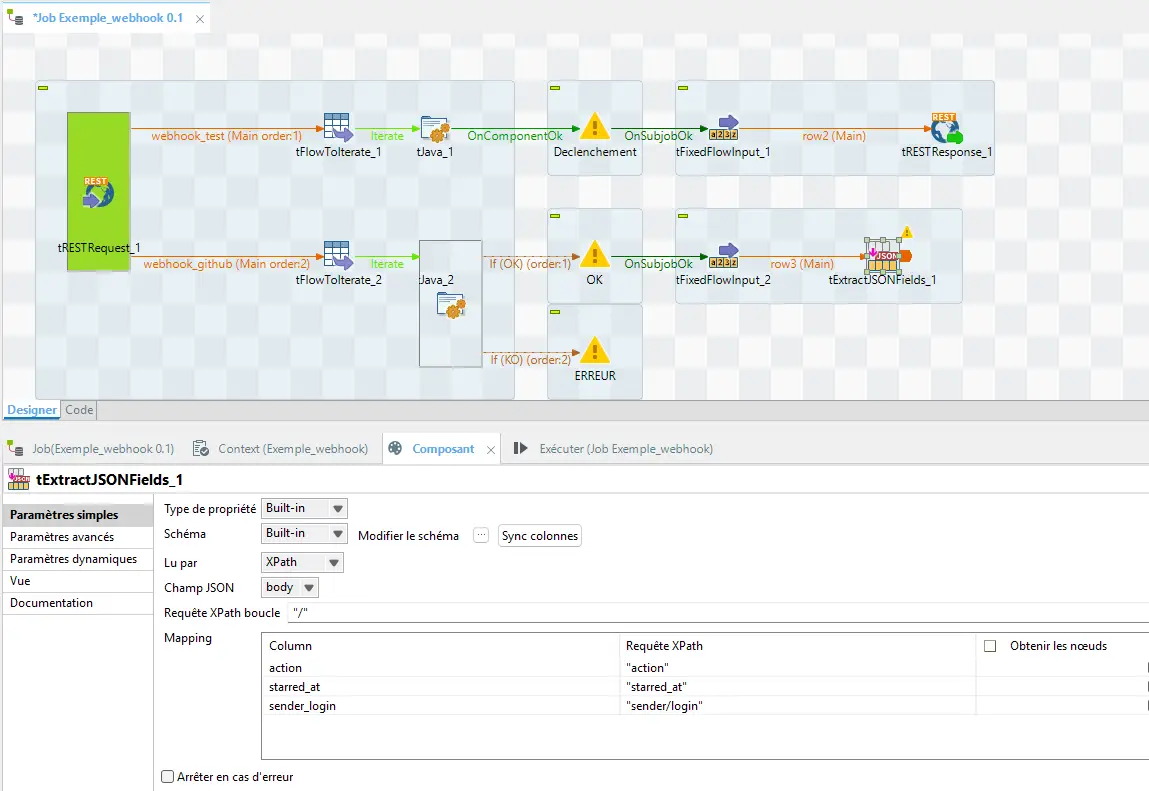Click the Declenchement warning component
Screen dimensions: 1149x791
(594, 129)
